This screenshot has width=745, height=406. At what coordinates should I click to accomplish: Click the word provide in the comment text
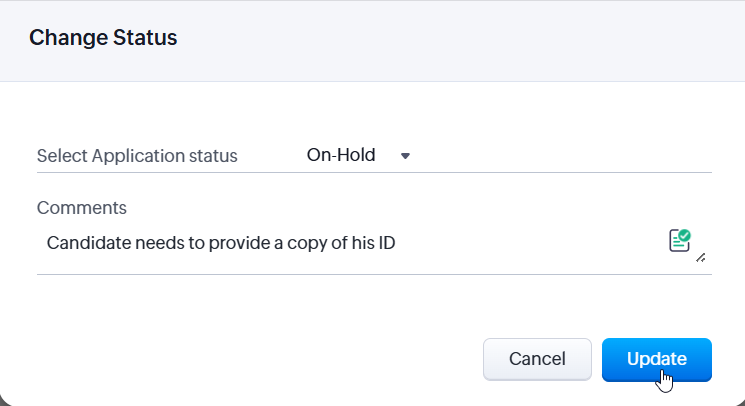coord(238,242)
